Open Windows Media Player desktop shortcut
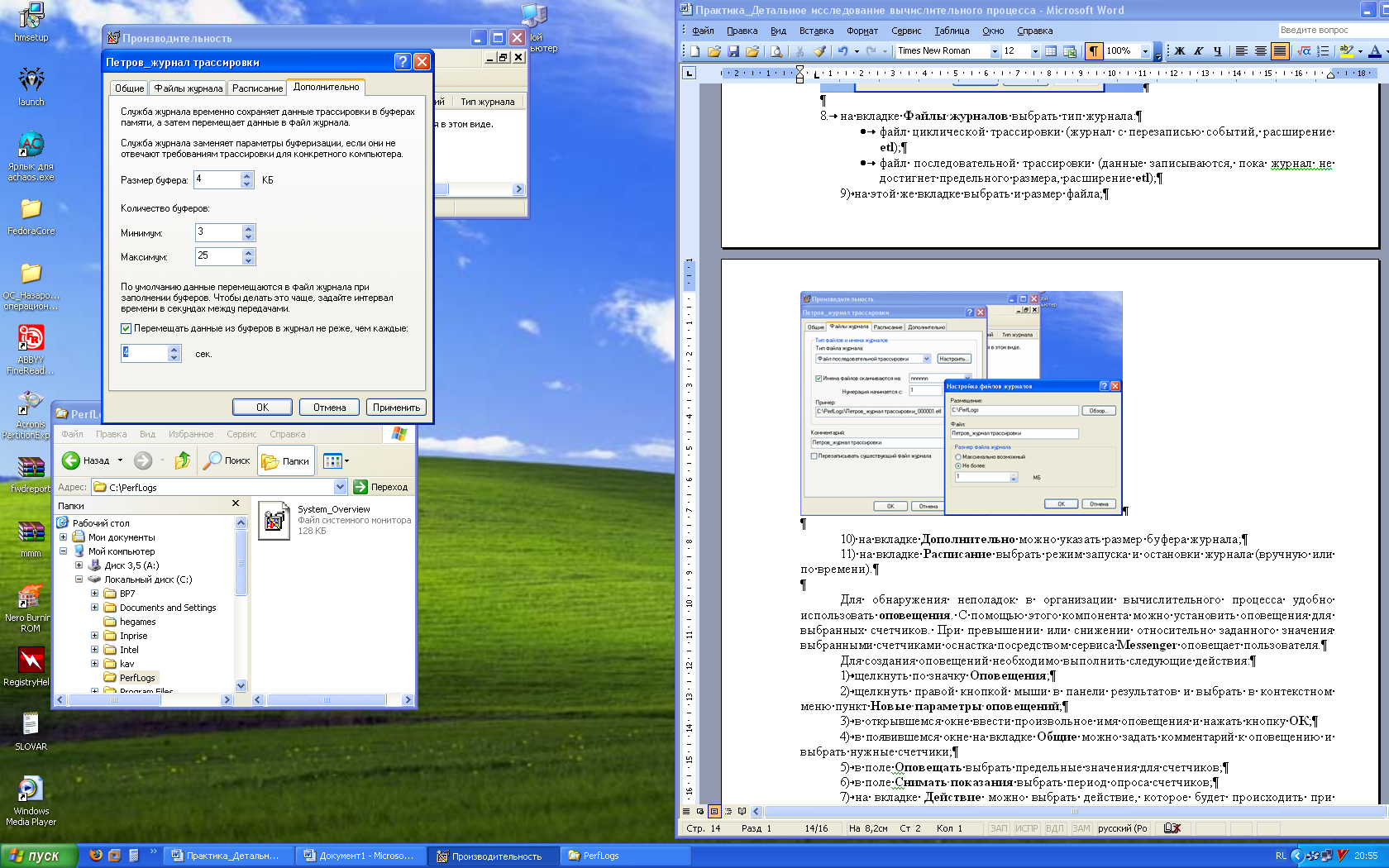This screenshot has width=1389, height=868. (31, 800)
